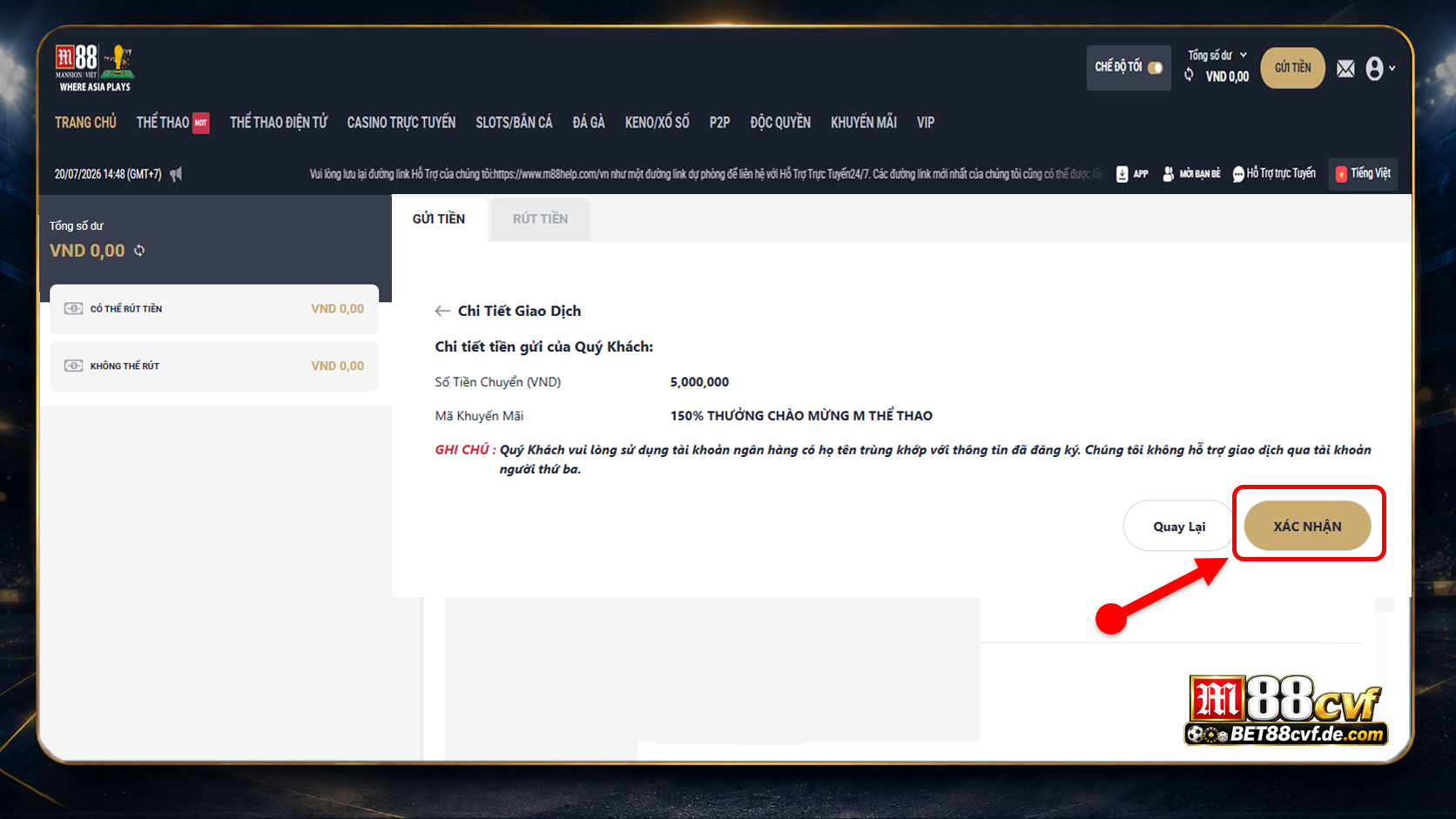Open the mail inbox icon

(x=1345, y=69)
